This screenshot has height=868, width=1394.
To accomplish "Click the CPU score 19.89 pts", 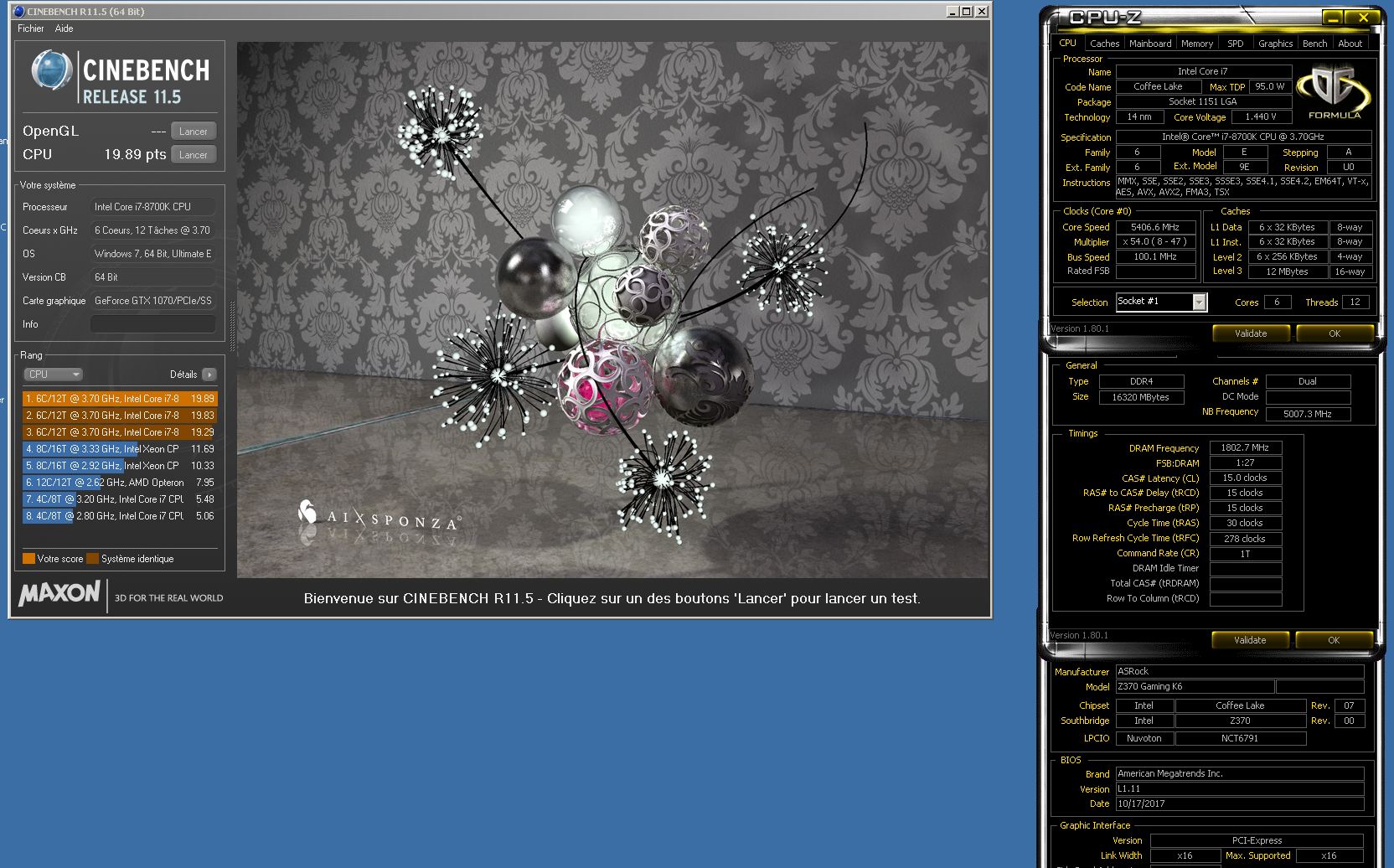I will click(135, 155).
